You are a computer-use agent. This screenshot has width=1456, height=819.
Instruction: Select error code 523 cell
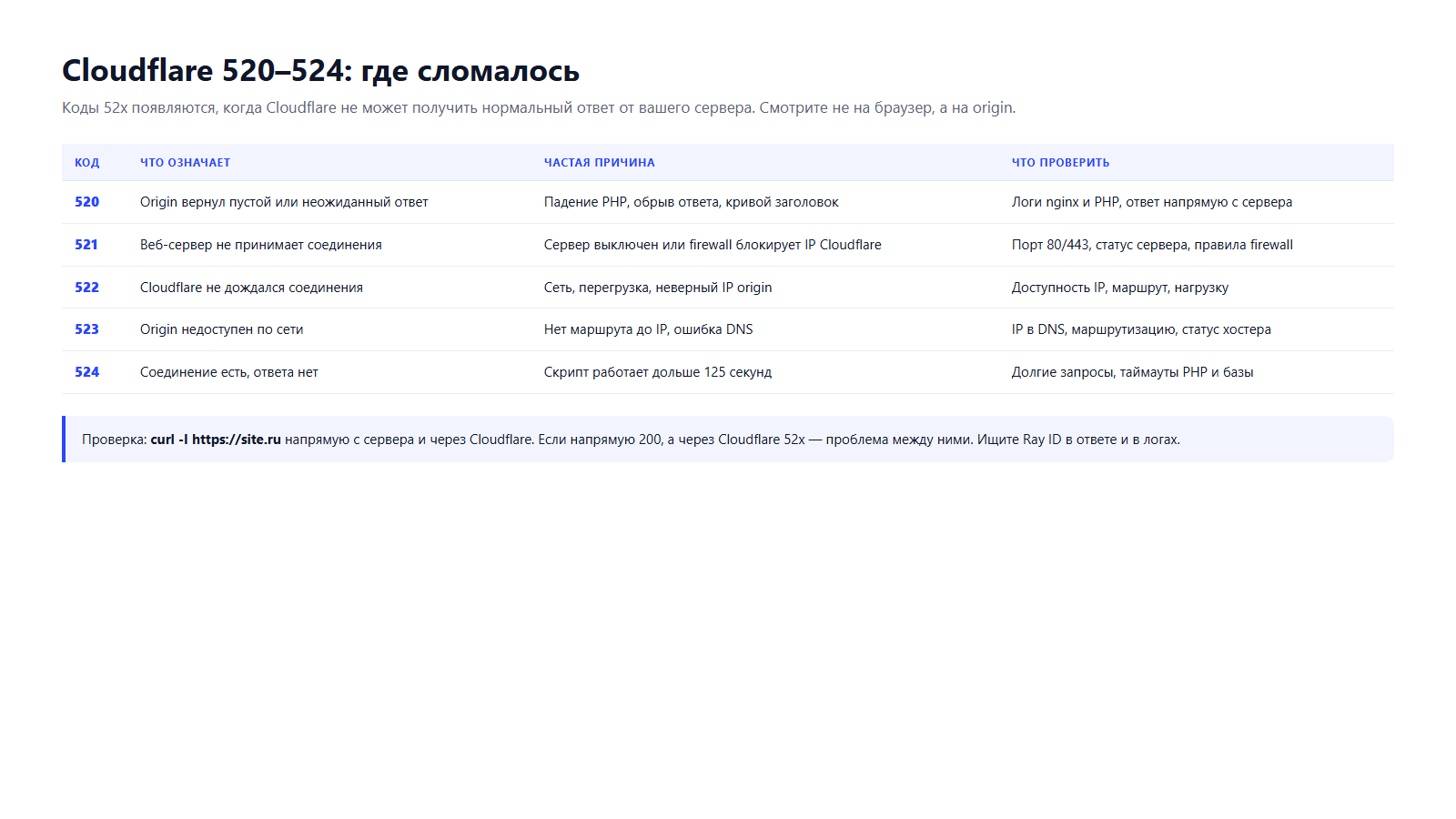87,329
